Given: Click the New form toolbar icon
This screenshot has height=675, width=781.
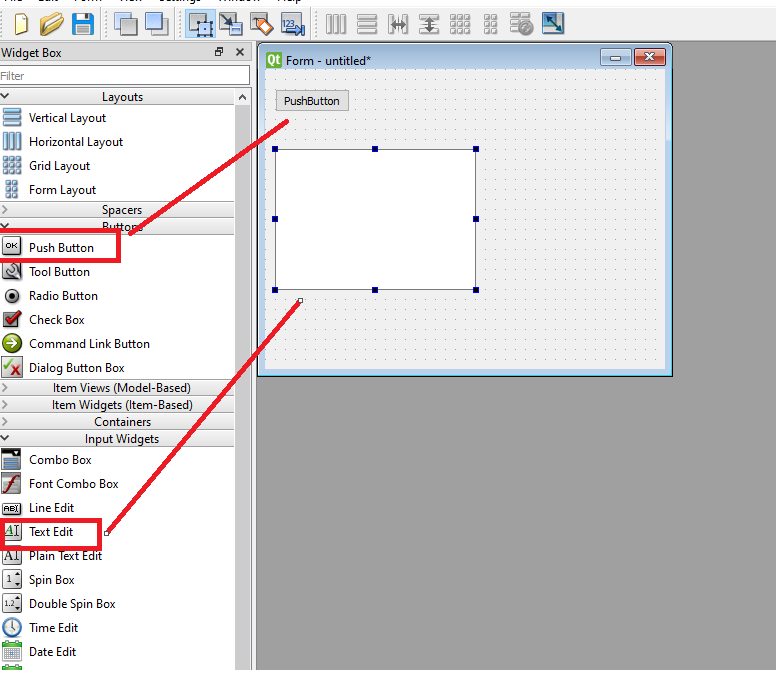Looking at the screenshot, I should pyautogui.click(x=20, y=24).
